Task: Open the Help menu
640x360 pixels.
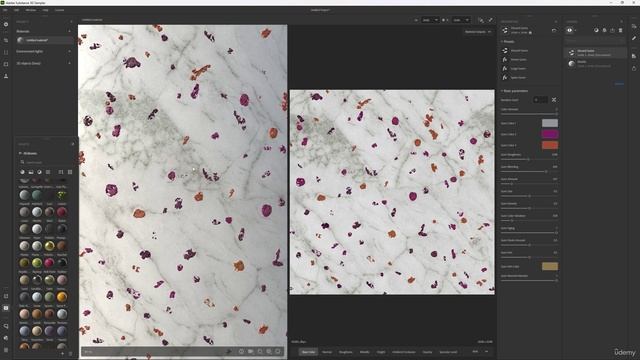Action: (45, 10)
